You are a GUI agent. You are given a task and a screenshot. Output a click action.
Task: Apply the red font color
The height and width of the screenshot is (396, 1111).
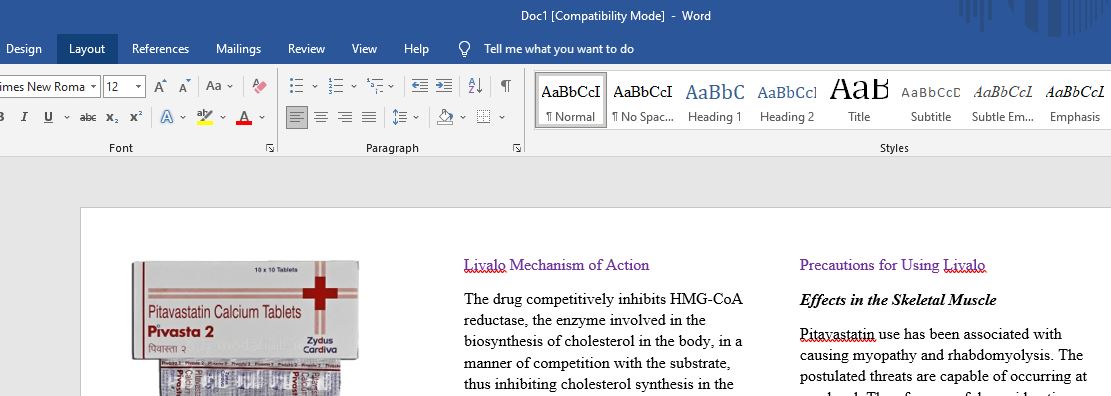click(x=244, y=118)
